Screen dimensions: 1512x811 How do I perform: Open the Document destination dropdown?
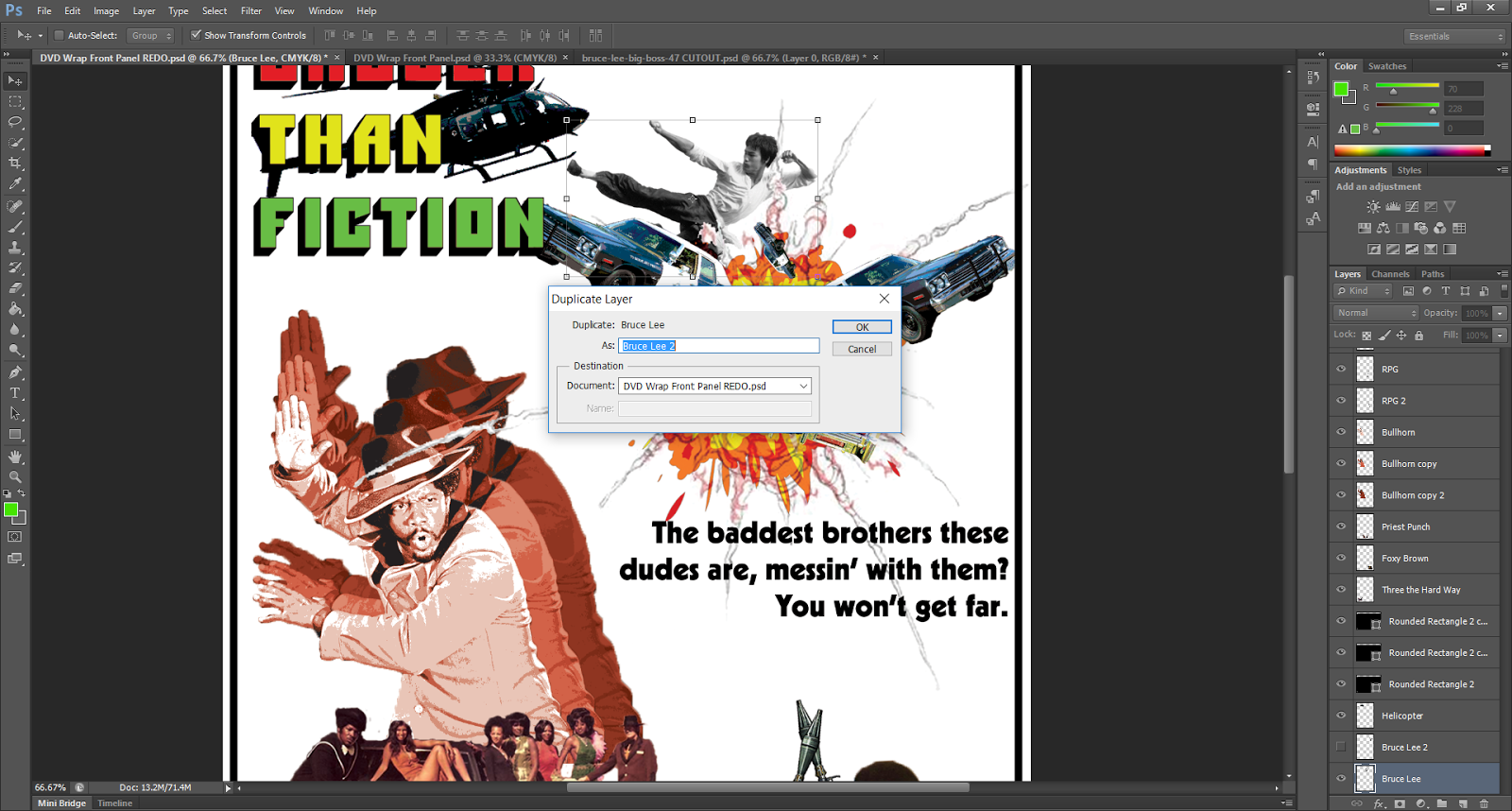pos(714,386)
